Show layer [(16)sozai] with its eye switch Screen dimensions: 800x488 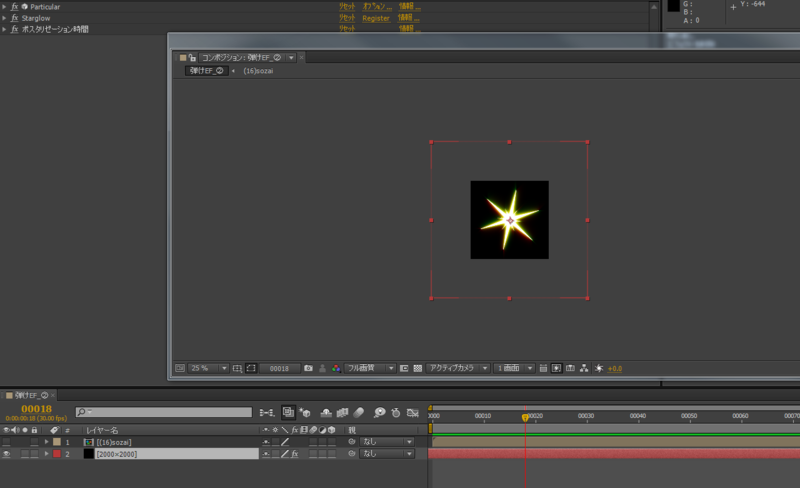coord(6,442)
